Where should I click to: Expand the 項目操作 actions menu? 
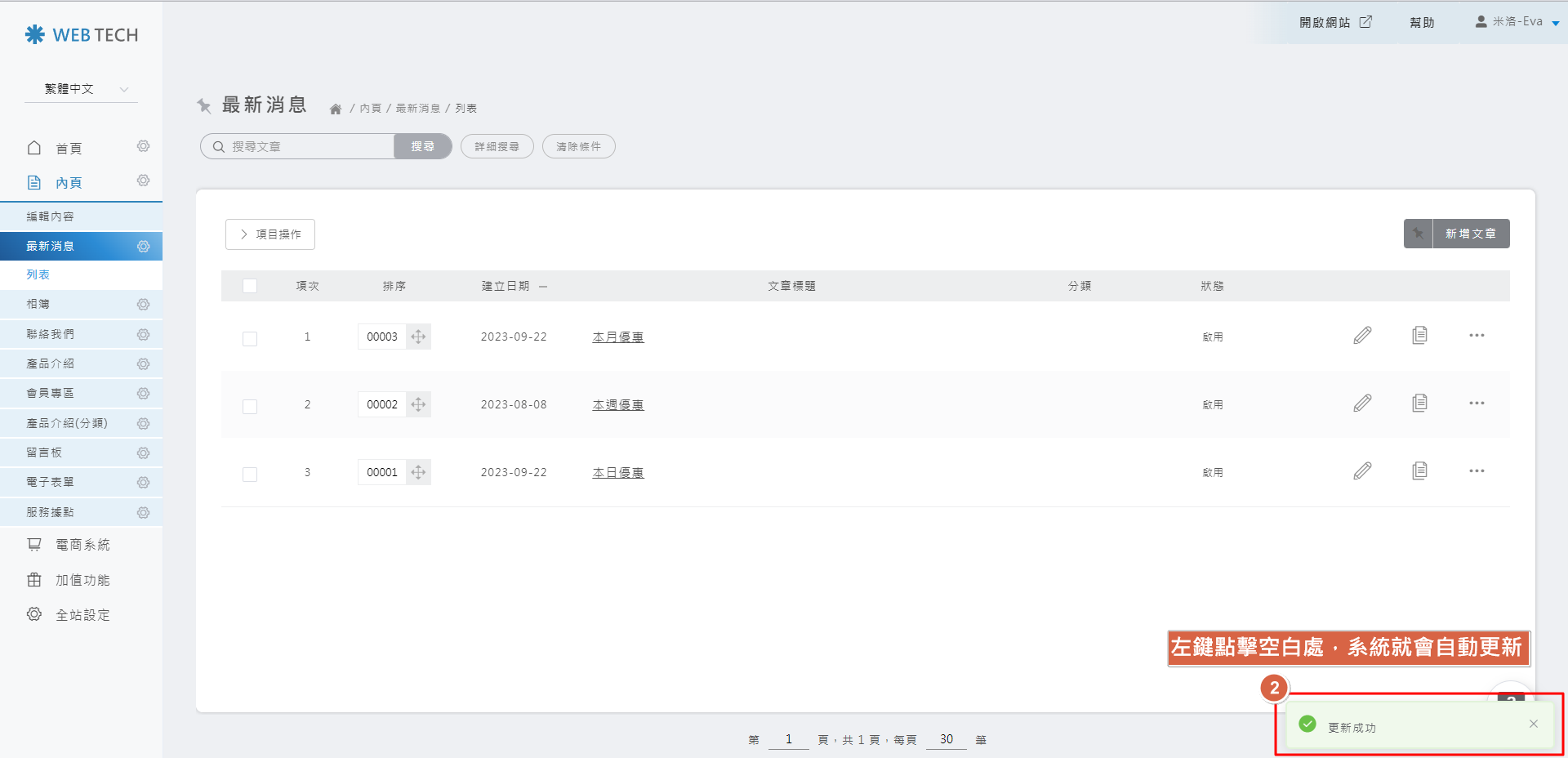(x=270, y=234)
